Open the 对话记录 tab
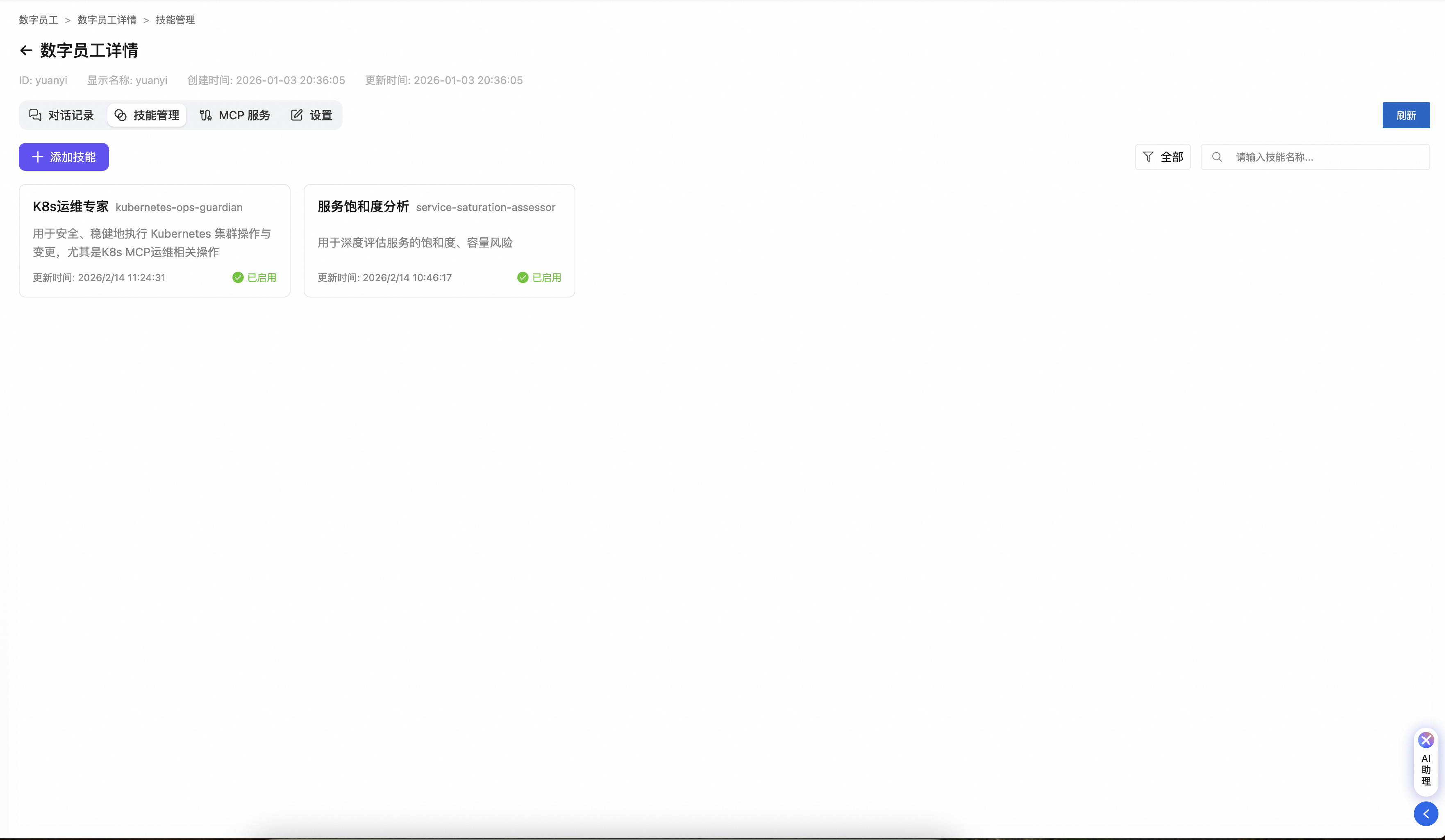 (61, 115)
